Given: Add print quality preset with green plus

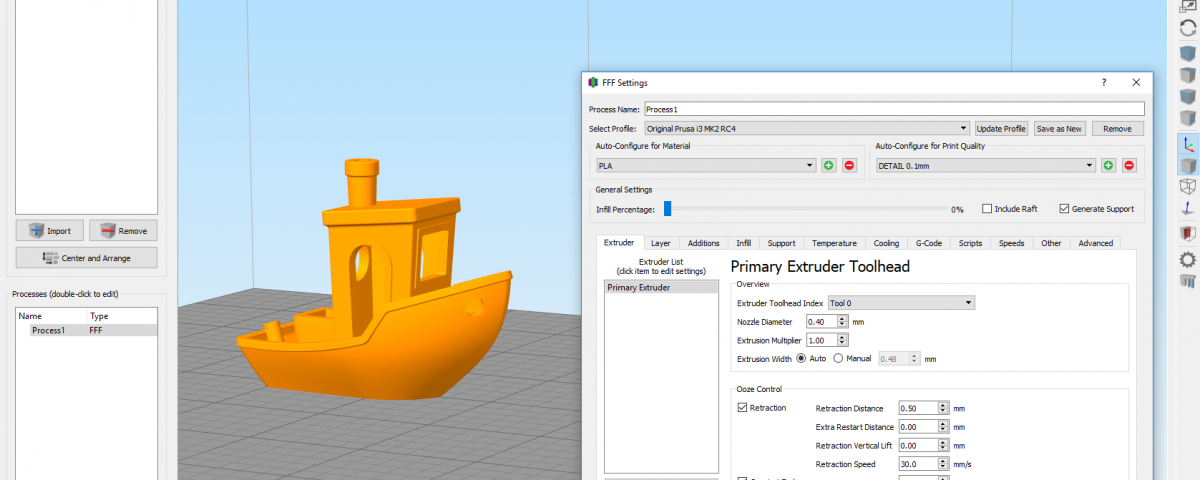Looking at the screenshot, I should tap(1108, 165).
